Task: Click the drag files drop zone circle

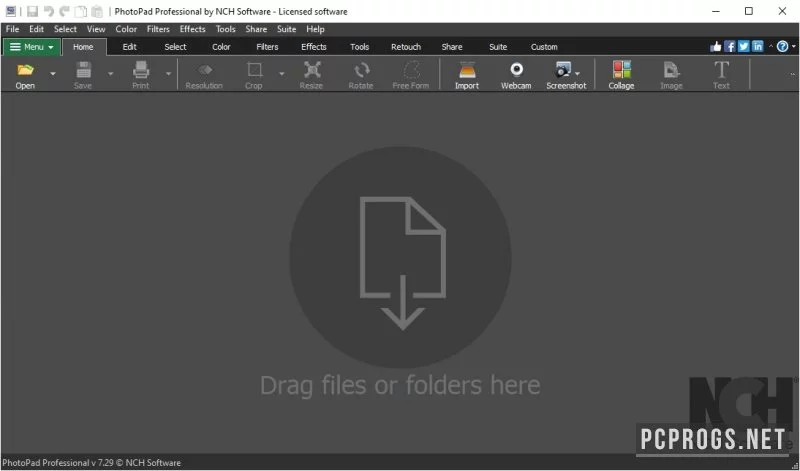Action: pyautogui.click(x=401, y=257)
